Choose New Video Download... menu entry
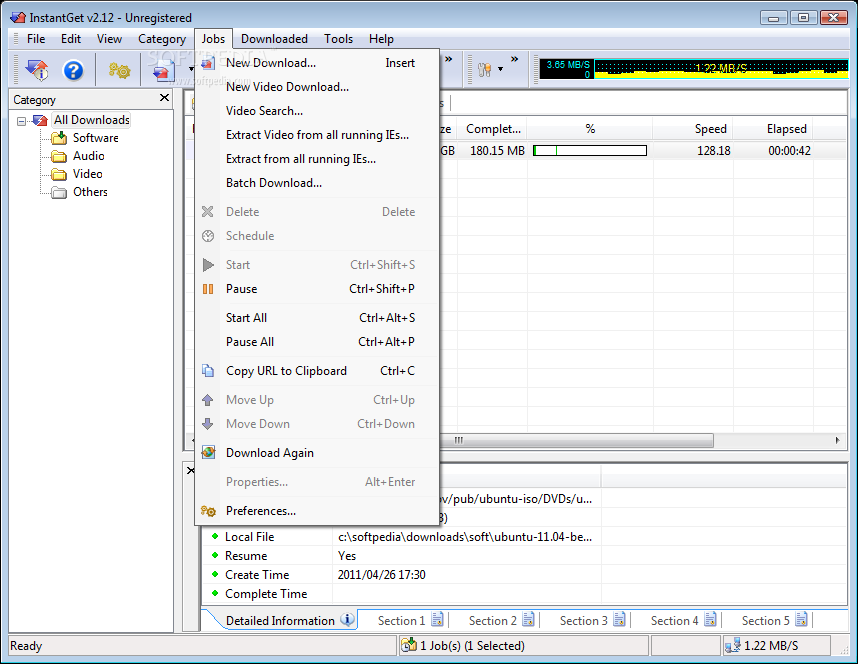 (317, 87)
